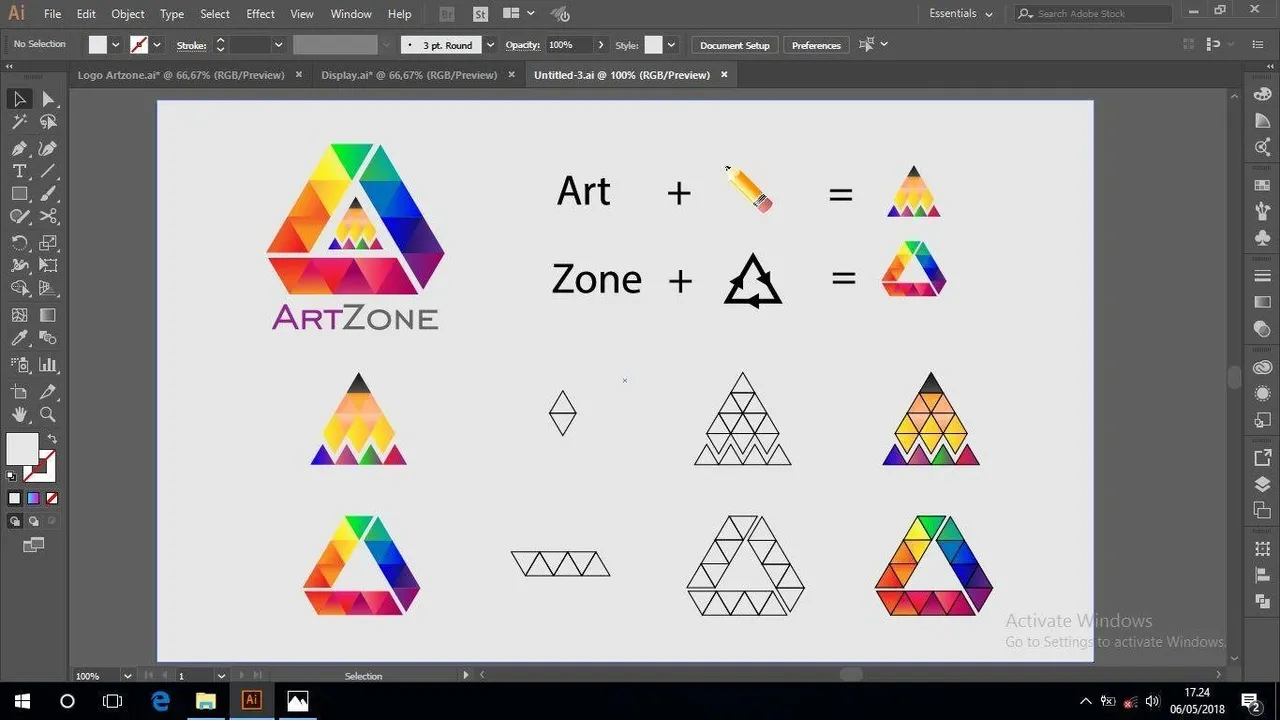Enable Draw Behind mode
Screen dimensions: 1280x720
[x=33, y=521]
